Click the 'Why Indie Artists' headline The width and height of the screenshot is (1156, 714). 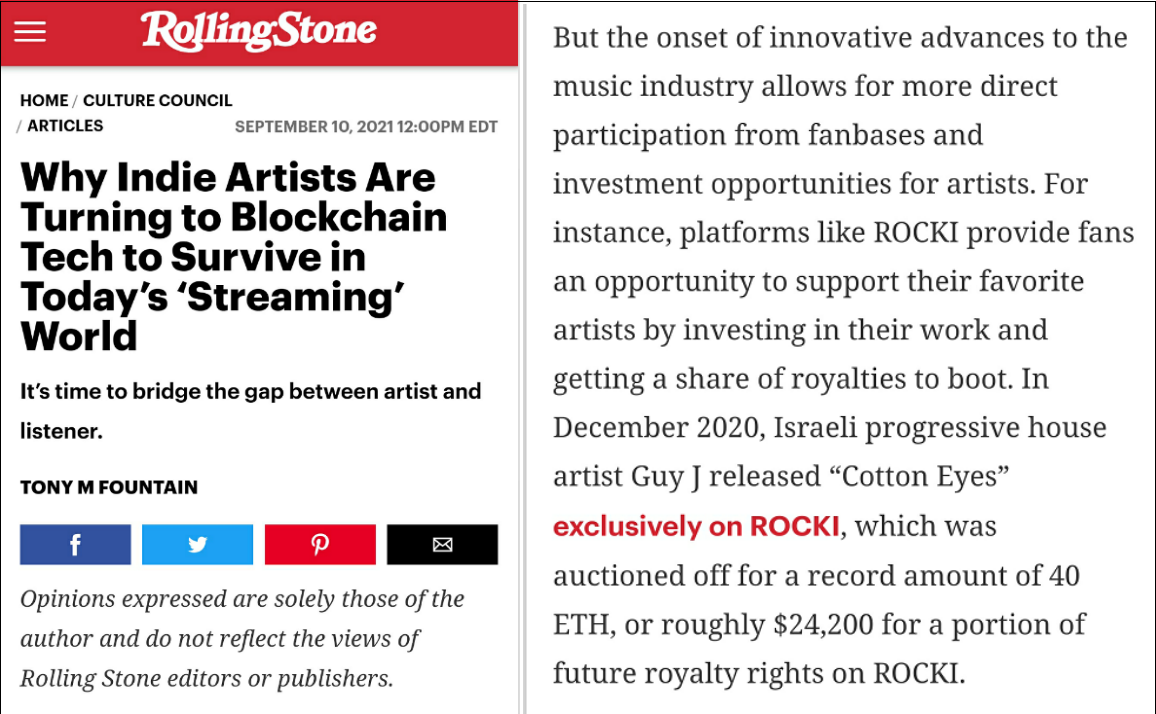(x=234, y=257)
